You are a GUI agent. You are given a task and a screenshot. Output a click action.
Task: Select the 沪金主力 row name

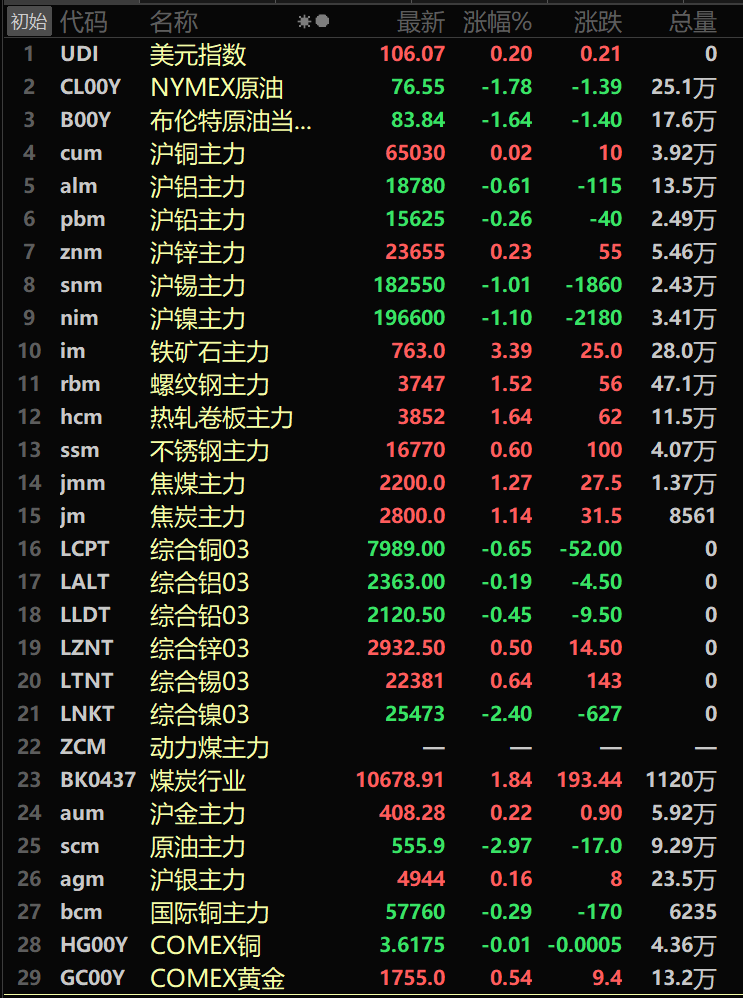198,813
